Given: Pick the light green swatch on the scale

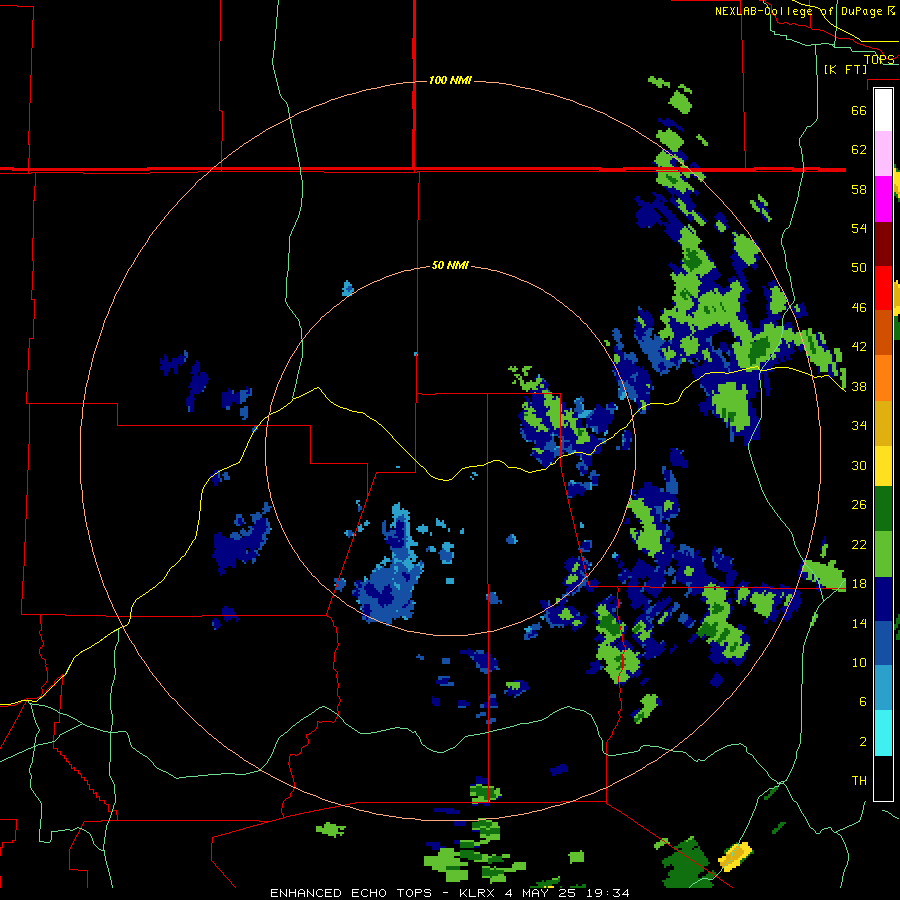Looking at the screenshot, I should tap(883, 554).
